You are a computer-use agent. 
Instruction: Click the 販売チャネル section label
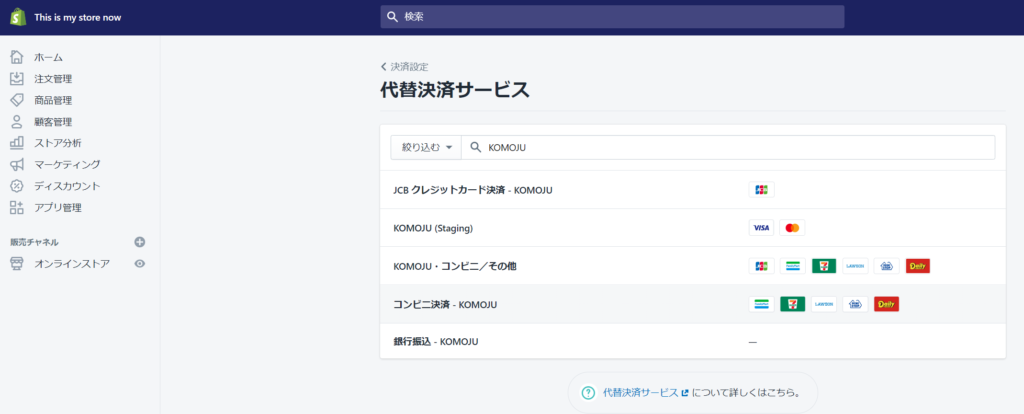tap(35, 242)
